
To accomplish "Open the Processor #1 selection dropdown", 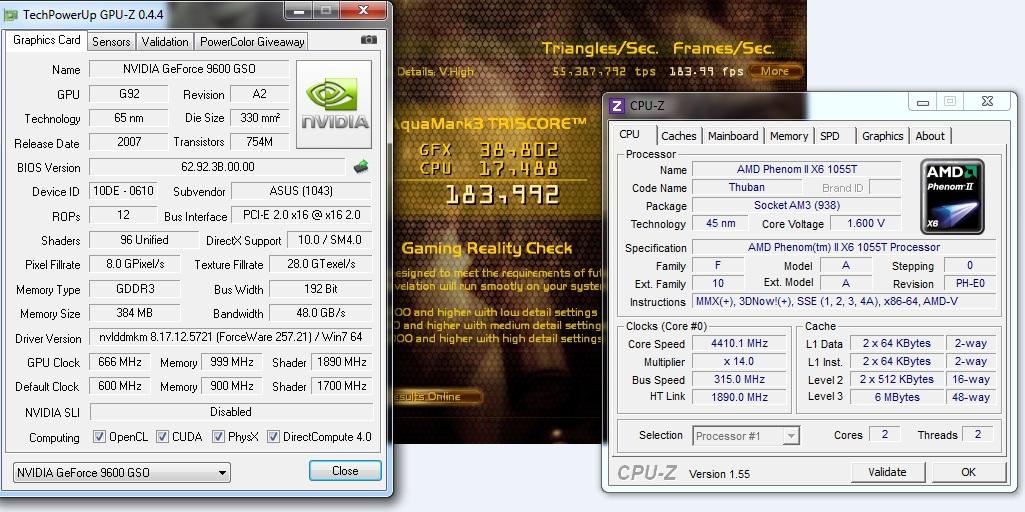I will (x=746, y=435).
